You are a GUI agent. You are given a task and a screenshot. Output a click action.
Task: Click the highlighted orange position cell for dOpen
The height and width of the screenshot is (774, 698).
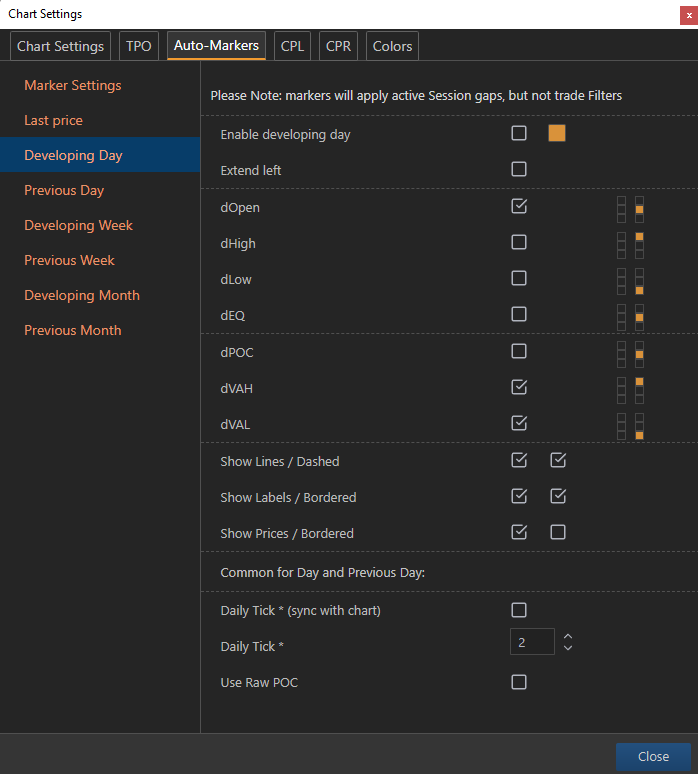(639, 210)
